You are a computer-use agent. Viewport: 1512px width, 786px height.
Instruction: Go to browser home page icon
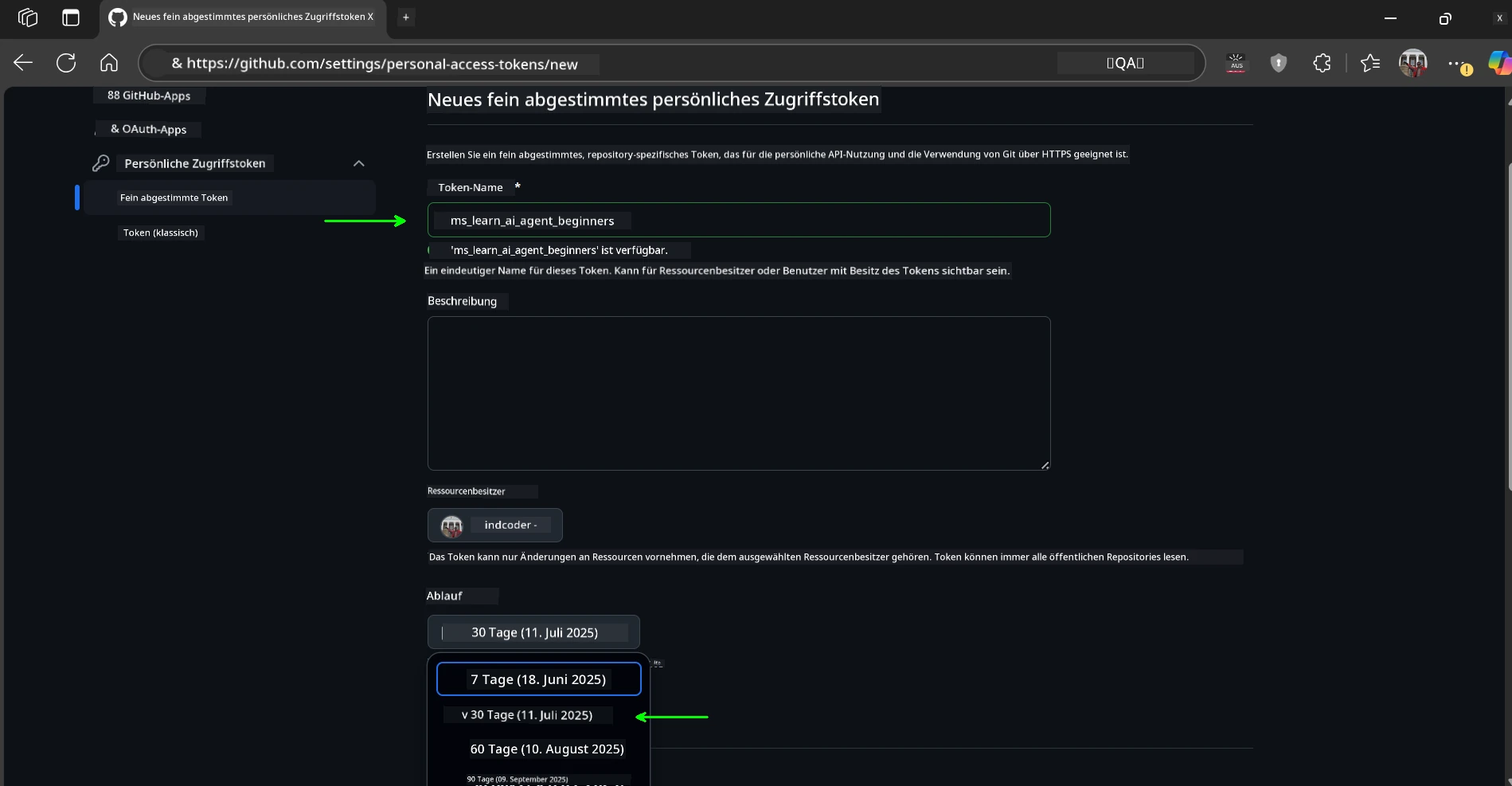coord(109,63)
